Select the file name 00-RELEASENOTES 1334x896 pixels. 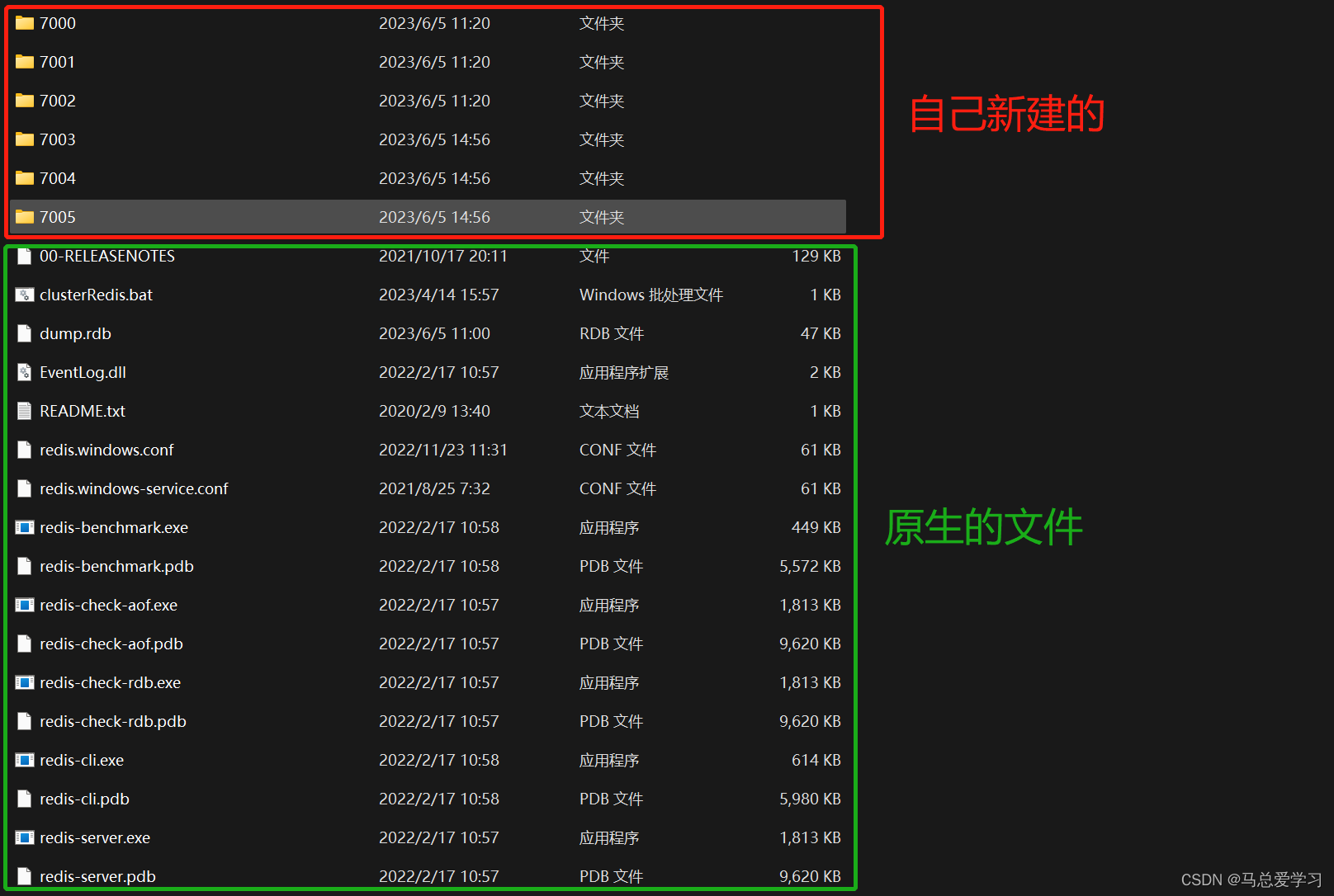tap(107, 256)
